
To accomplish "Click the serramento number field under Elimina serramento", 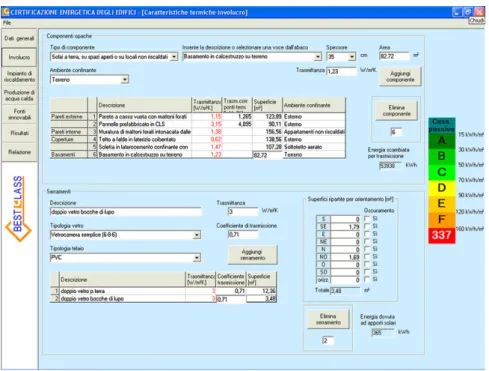I will [x=328, y=341].
